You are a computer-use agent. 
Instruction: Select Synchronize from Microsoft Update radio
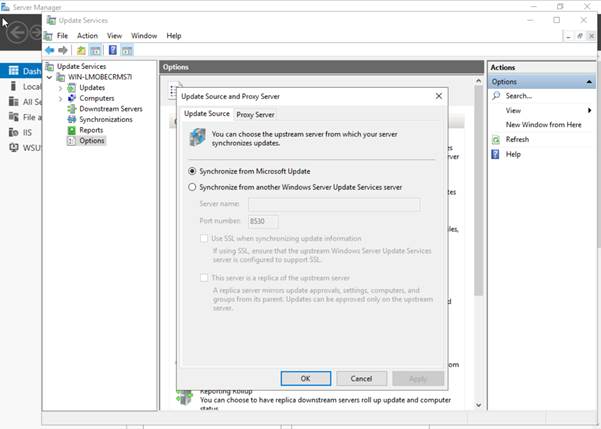tap(192, 171)
